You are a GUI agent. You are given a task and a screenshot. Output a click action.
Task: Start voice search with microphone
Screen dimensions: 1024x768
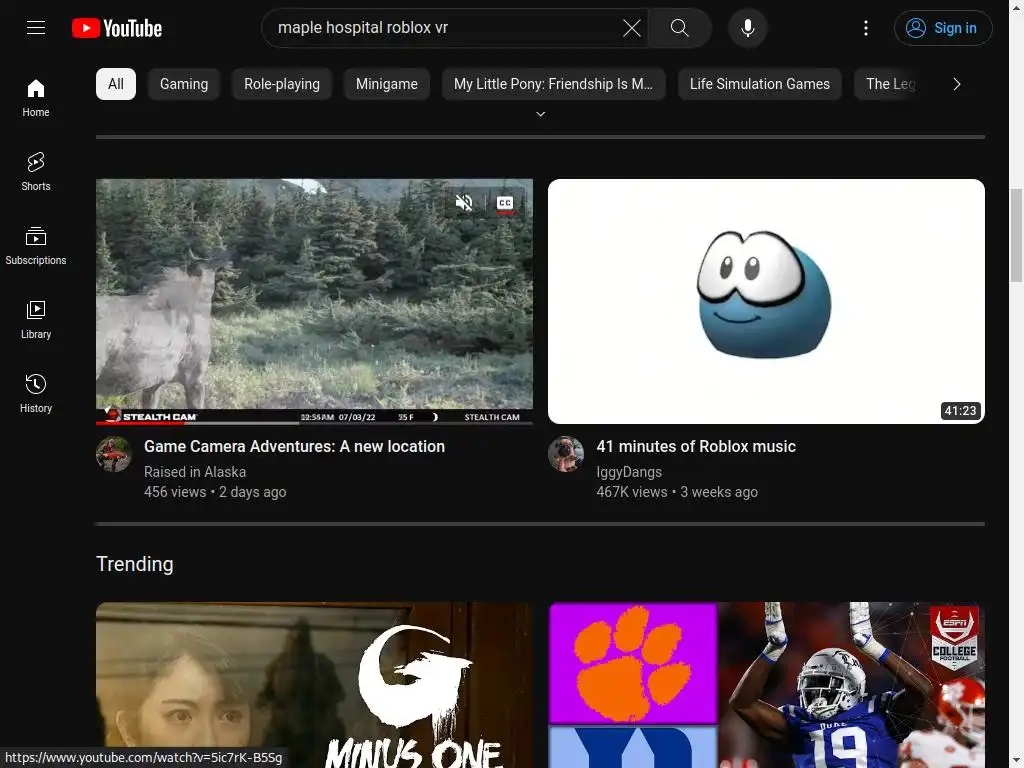pyautogui.click(x=748, y=28)
